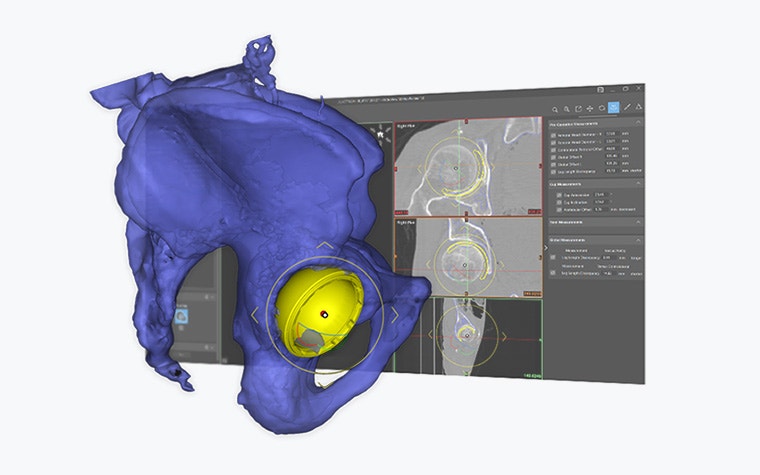760x475 pixels.
Task: Select the four-arrow pan tool
Action: [590, 109]
